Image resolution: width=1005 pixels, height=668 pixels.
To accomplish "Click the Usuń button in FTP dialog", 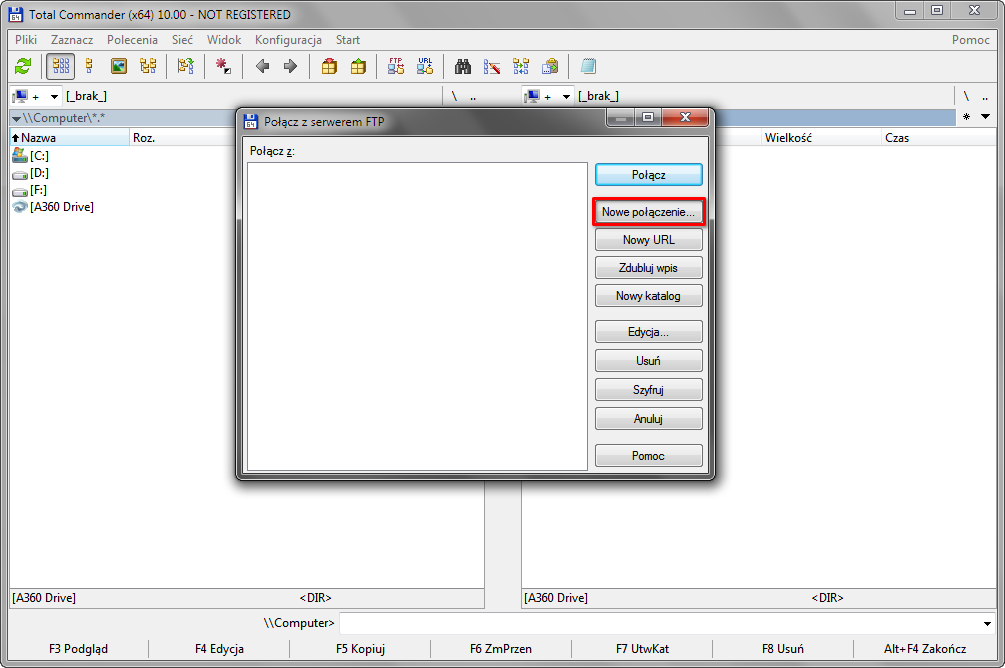I will point(649,361).
